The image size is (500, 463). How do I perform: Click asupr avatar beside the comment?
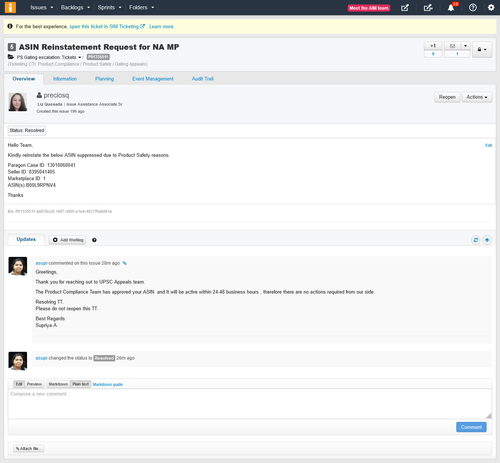(x=18, y=266)
